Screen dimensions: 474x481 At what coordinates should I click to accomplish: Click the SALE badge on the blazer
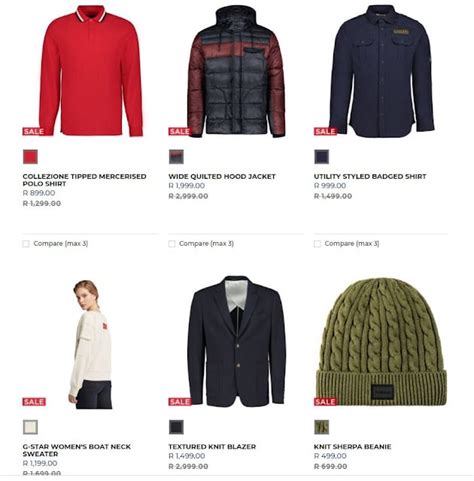pos(180,402)
